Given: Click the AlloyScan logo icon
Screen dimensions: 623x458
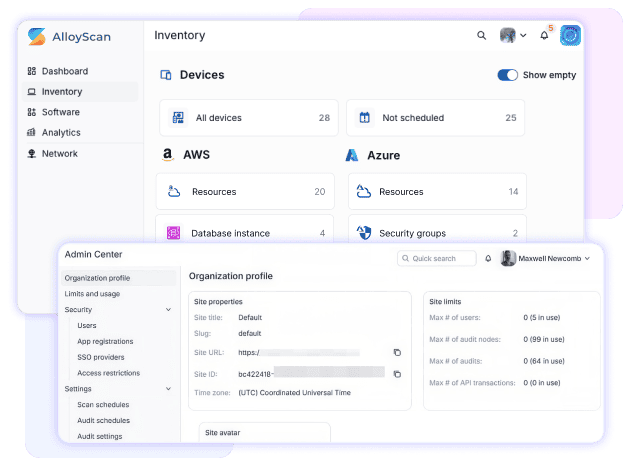Looking at the screenshot, I should pos(37,37).
